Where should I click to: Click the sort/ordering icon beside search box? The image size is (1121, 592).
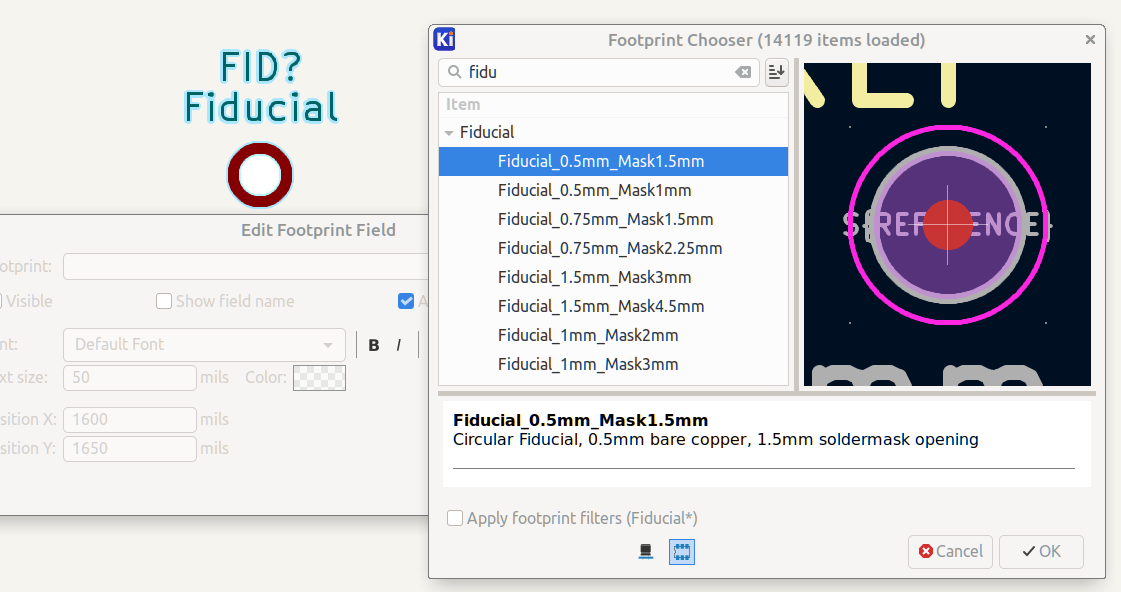pos(777,72)
